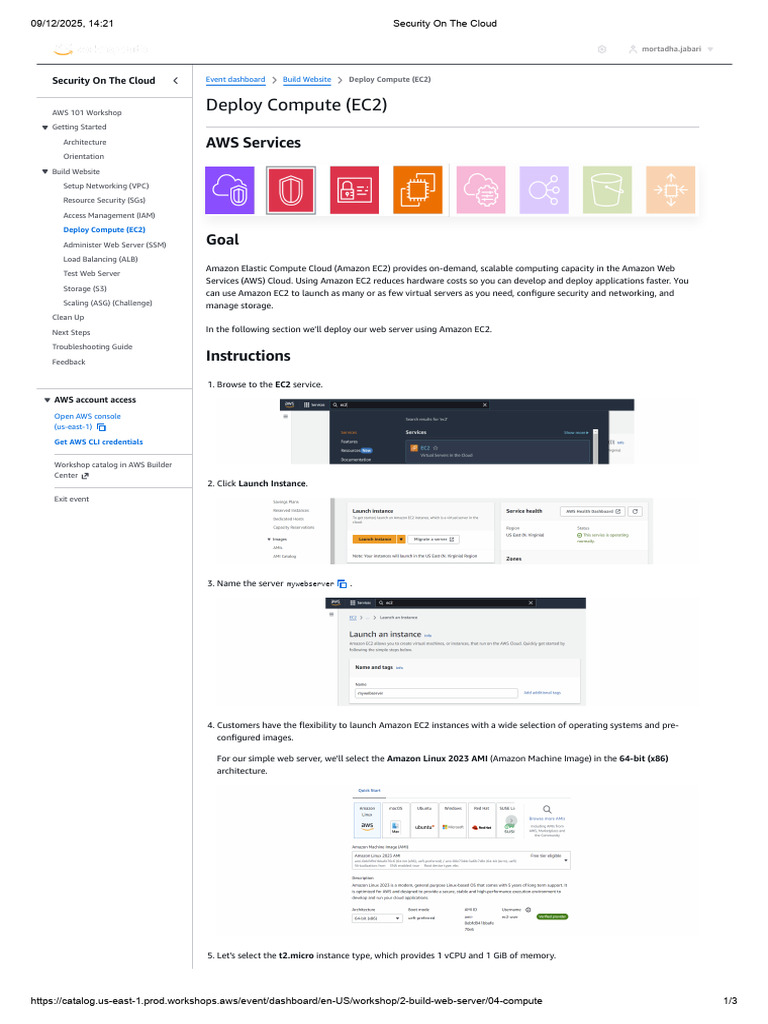Click the orange EC2 compute chip icon
The image size is (768, 1024).
pos(417,190)
